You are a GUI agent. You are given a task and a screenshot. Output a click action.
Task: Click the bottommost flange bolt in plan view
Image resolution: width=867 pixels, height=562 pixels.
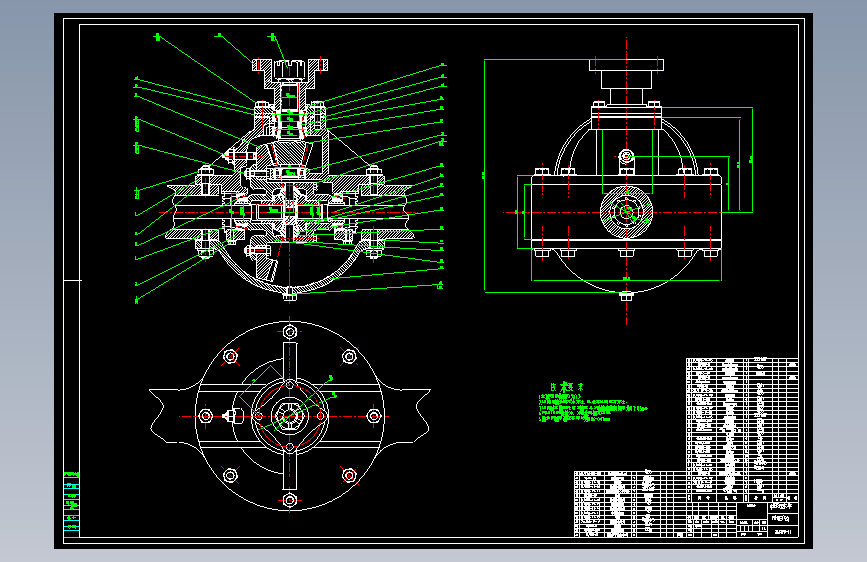[x=290, y=500]
